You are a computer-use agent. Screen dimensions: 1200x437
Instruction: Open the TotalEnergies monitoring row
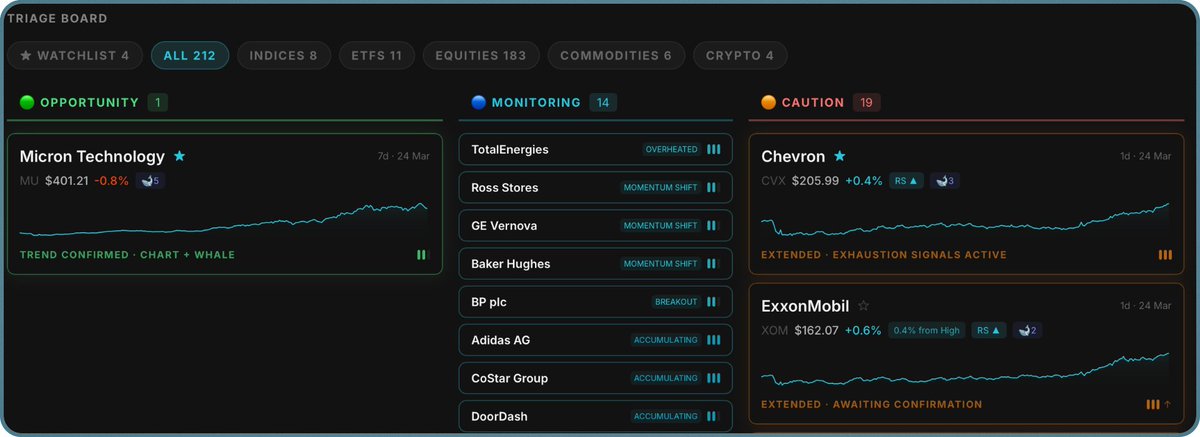click(596, 149)
